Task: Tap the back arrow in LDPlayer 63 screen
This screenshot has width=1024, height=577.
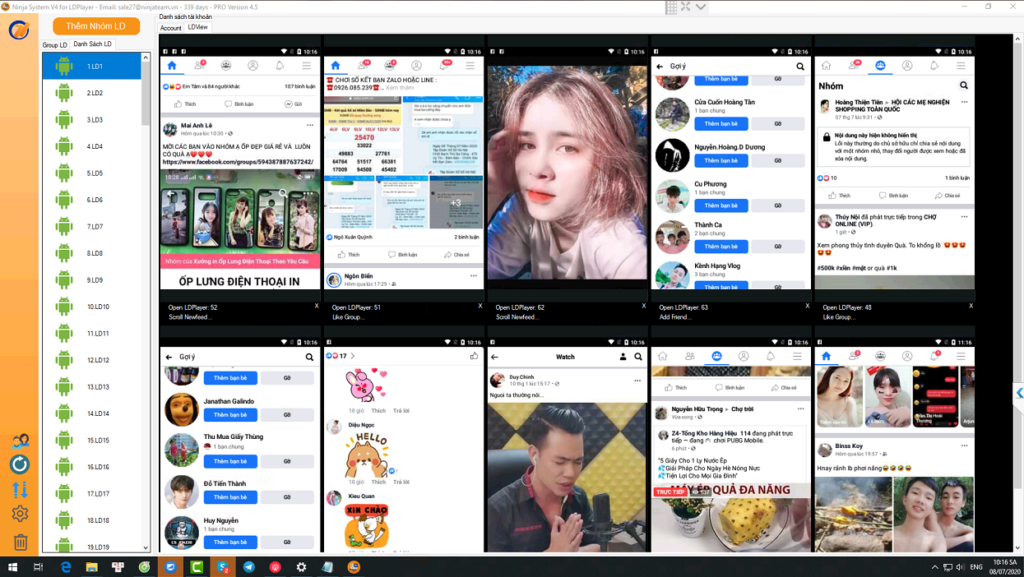Action: pos(660,67)
